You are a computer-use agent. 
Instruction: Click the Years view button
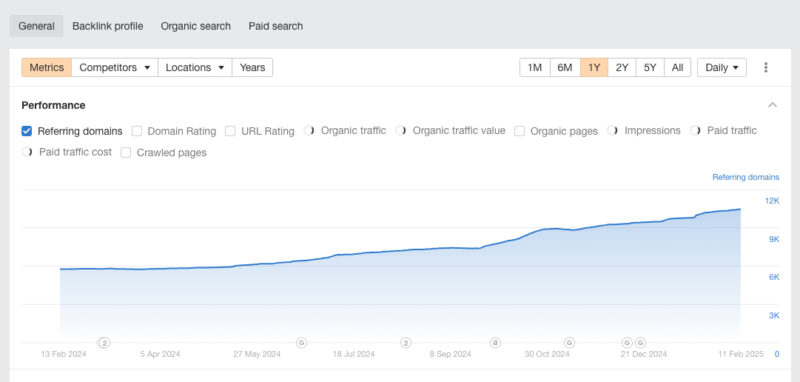point(253,67)
